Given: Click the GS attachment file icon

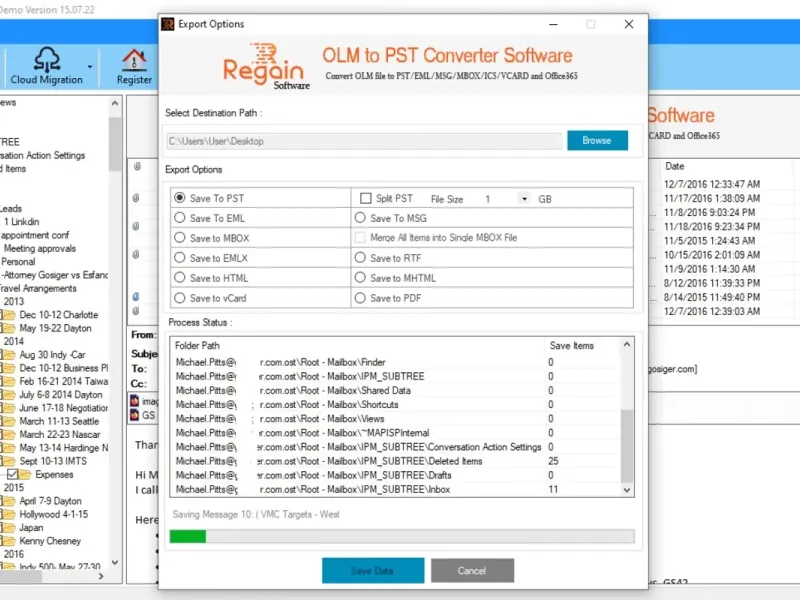Looking at the screenshot, I should click(x=135, y=415).
